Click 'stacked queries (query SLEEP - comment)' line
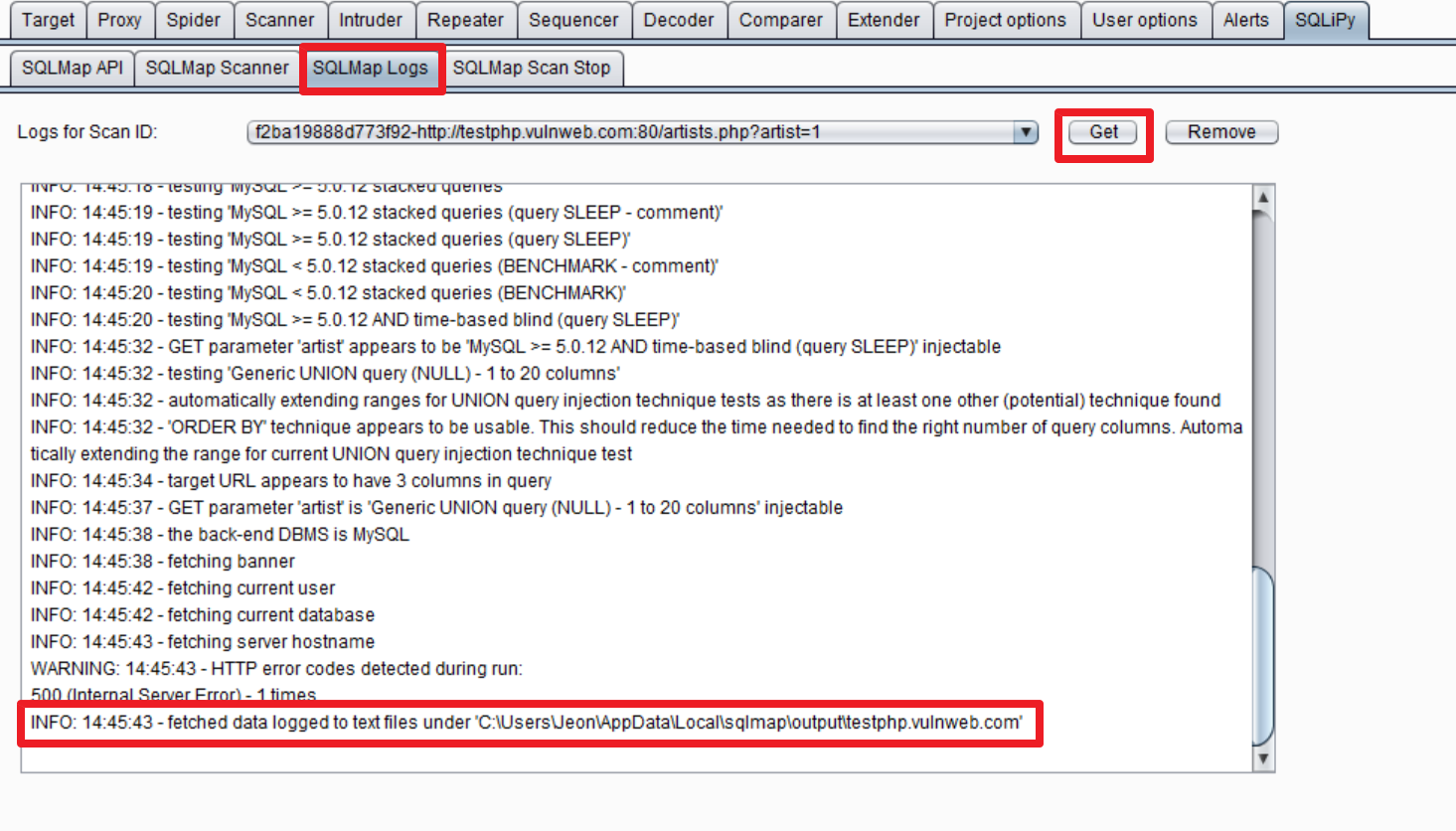 coord(377,213)
